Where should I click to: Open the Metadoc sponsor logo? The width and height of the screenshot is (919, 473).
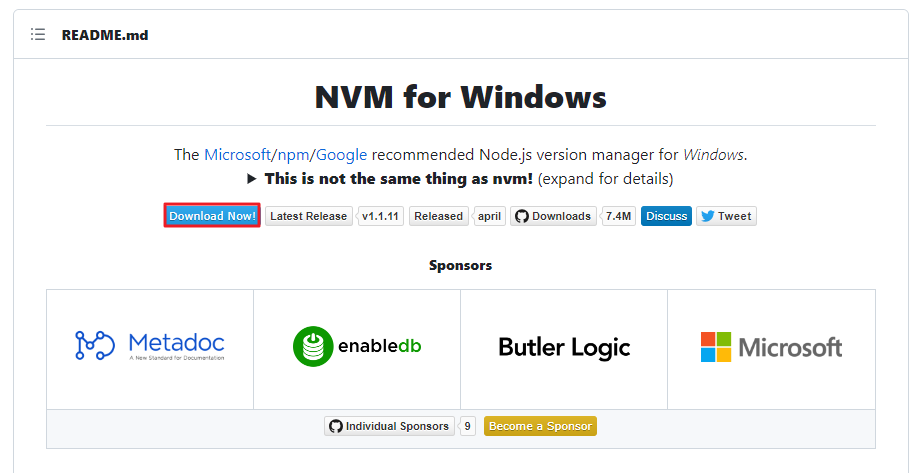(x=150, y=346)
